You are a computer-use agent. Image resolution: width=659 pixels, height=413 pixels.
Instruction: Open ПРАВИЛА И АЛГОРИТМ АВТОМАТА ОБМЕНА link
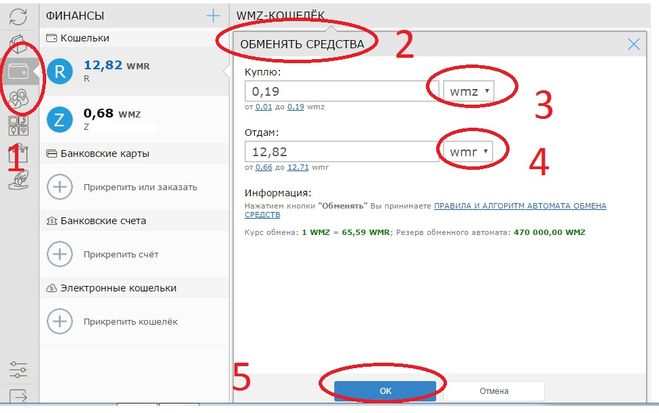pos(520,204)
